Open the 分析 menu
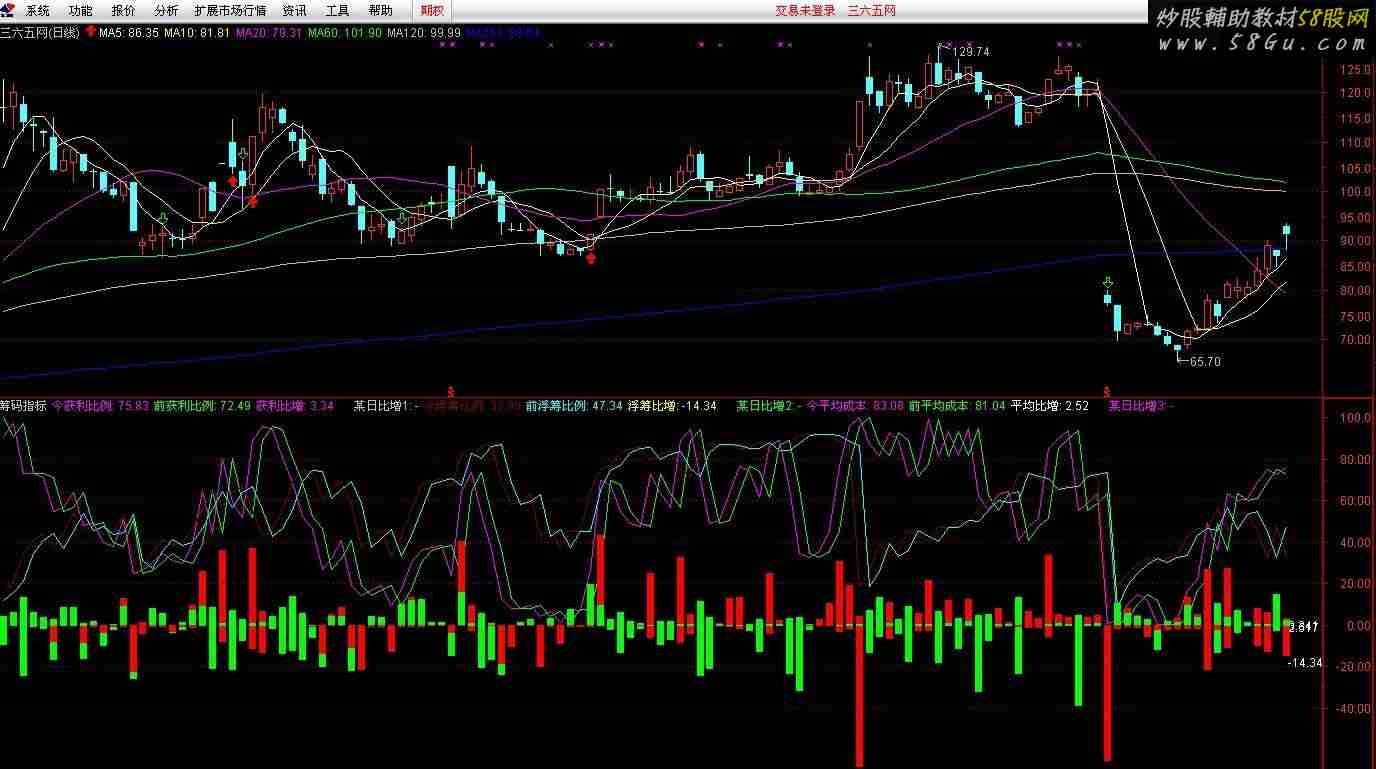 167,11
